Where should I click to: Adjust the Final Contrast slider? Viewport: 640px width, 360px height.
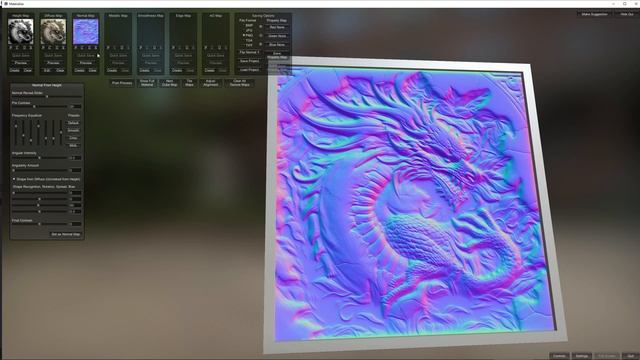point(40,224)
